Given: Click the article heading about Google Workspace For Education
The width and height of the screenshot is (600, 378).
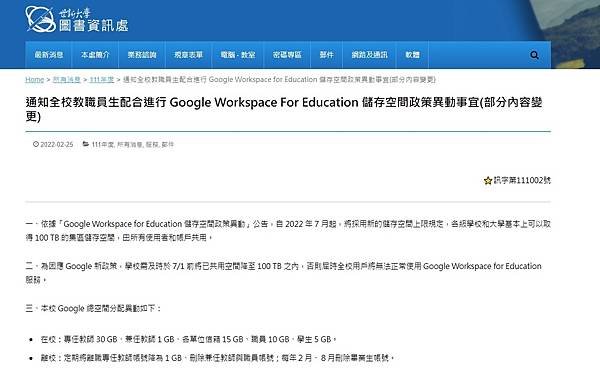Looking at the screenshot, I should coord(284,109).
